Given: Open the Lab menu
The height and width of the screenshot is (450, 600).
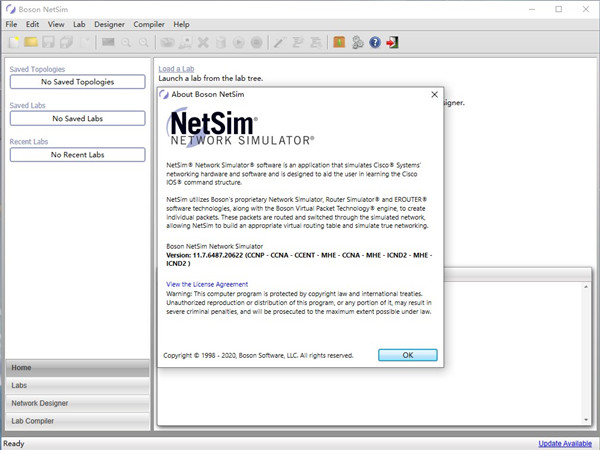Looking at the screenshot, I should 79,24.
